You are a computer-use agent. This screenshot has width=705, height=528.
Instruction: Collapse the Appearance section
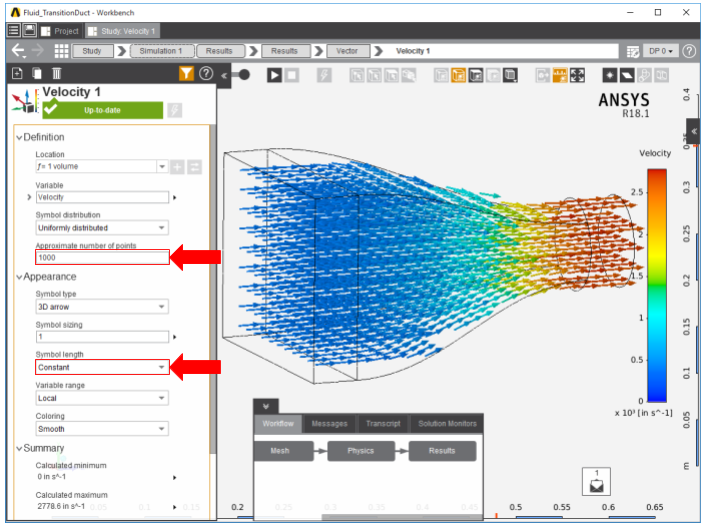click(x=19, y=277)
